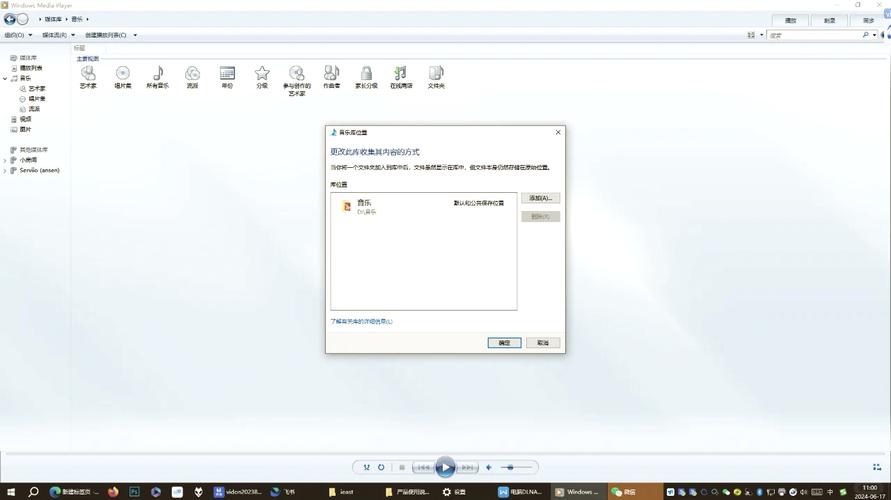Image resolution: width=891 pixels, height=500 pixels.
Task: Select the 音乐 location entry in the dialog list
Action: pyautogui.click(x=423, y=206)
